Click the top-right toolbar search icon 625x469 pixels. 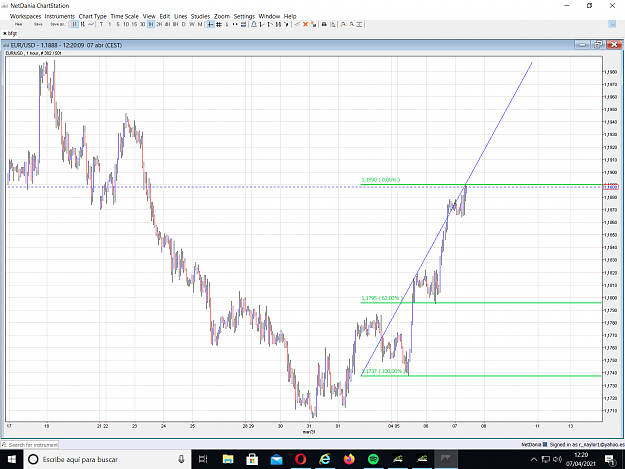coord(613,24)
